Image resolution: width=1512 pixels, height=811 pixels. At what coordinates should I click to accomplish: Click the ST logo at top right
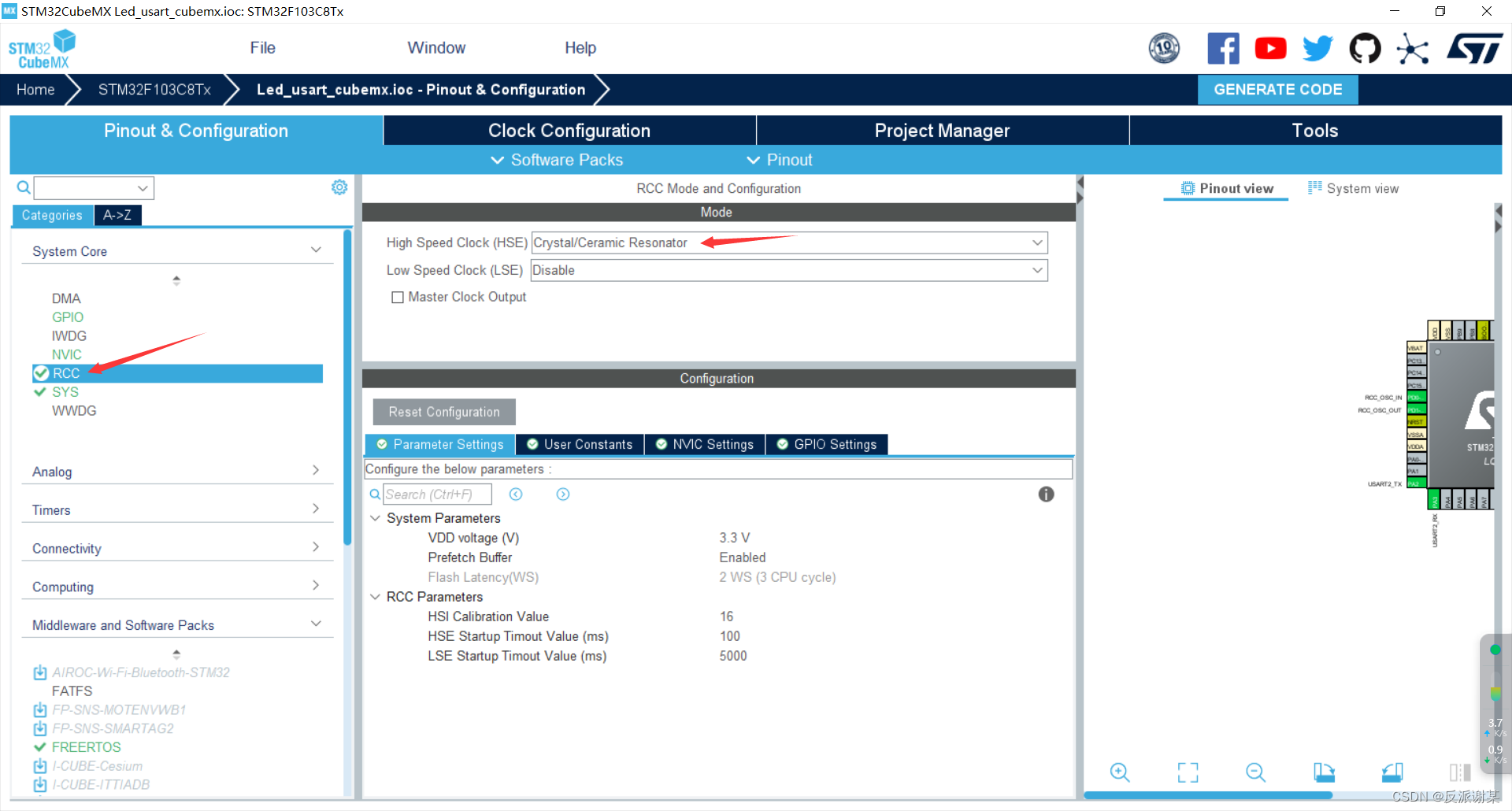click(1474, 49)
